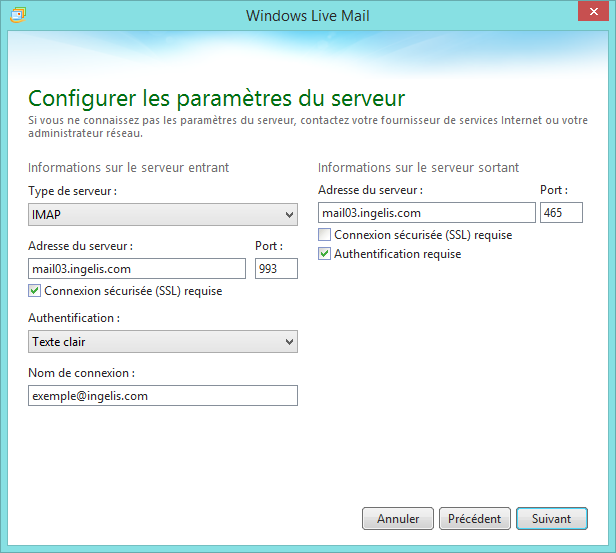The width and height of the screenshot is (616, 553).
Task: Click the 'Nom de connexion :' label
Action: click(81, 373)
